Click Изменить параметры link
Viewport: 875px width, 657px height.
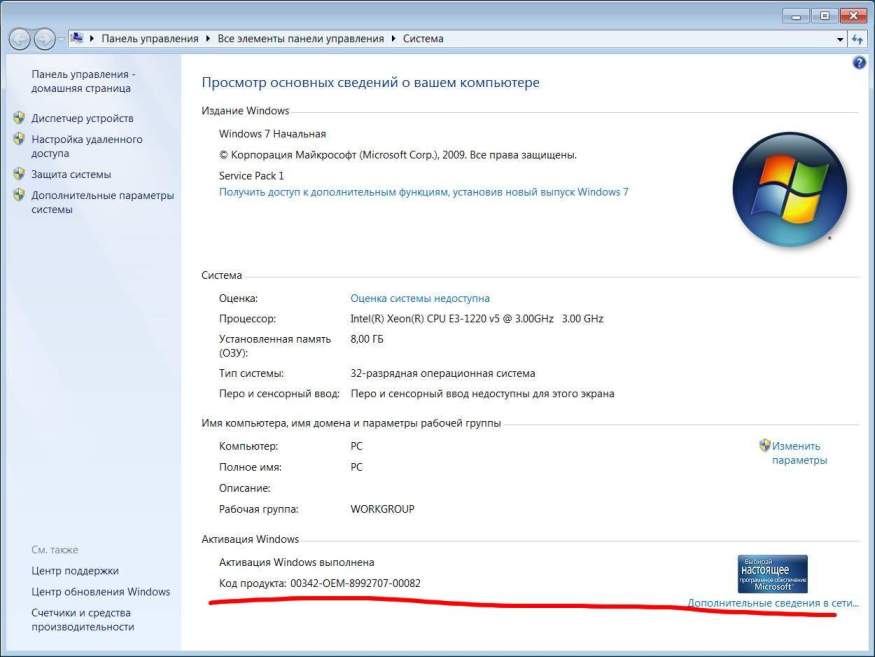pyautogui.click(x=799, y=453)
